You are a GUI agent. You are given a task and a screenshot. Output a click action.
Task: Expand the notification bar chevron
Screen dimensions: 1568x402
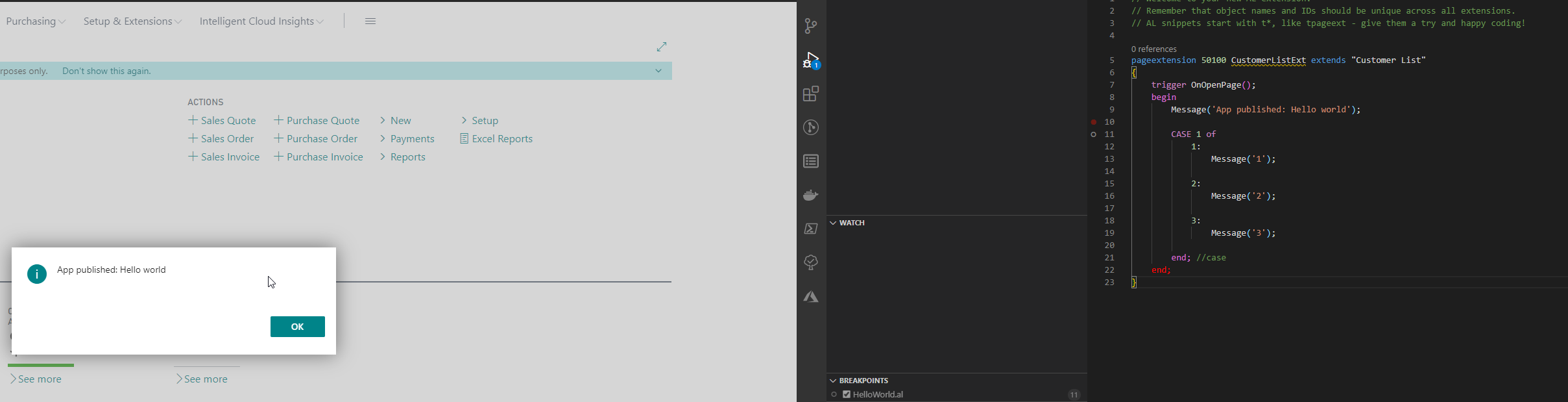pyautogui.click(x=658, y=71)
